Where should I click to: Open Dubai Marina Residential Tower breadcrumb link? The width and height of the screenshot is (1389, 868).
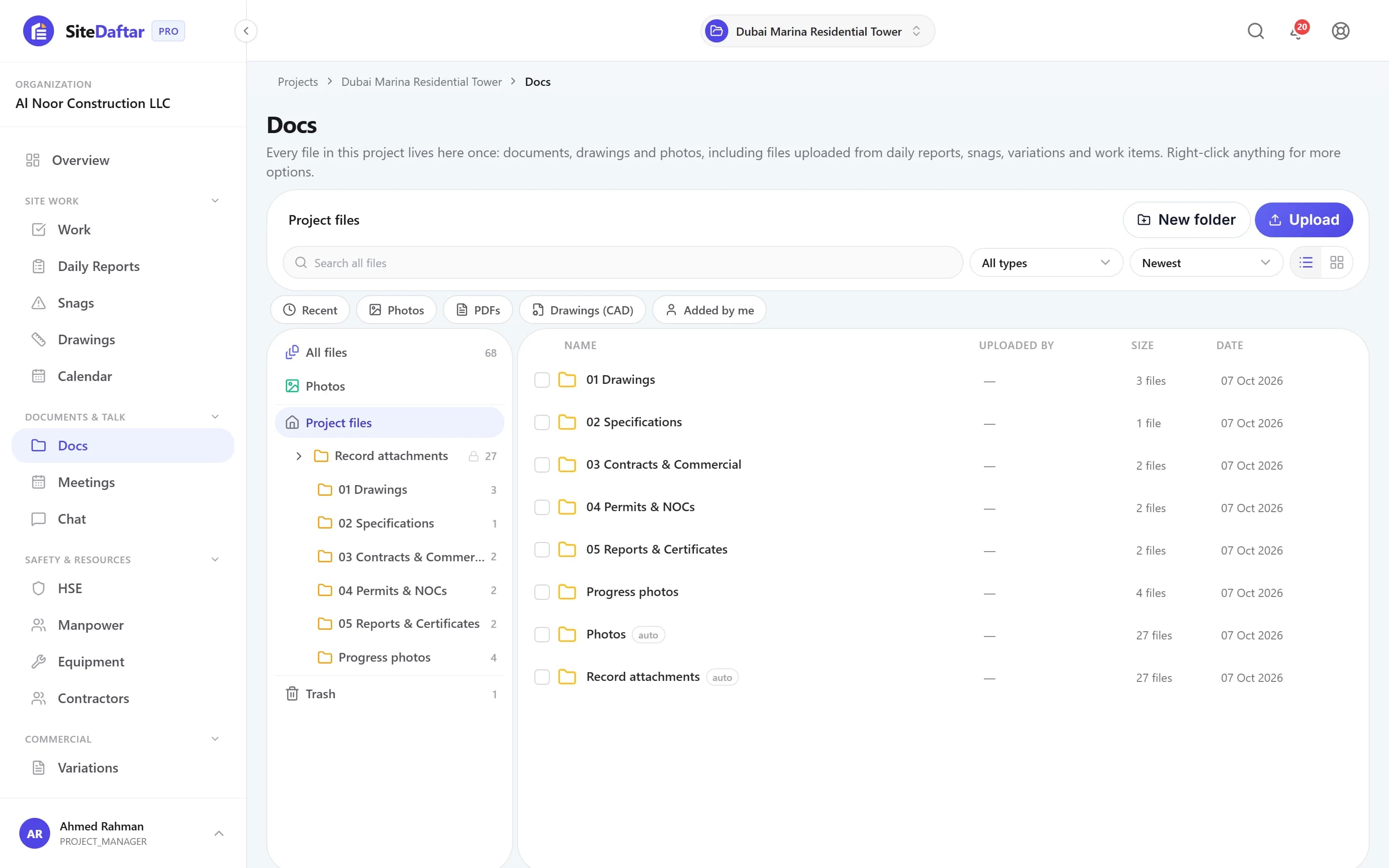point(422,81)
